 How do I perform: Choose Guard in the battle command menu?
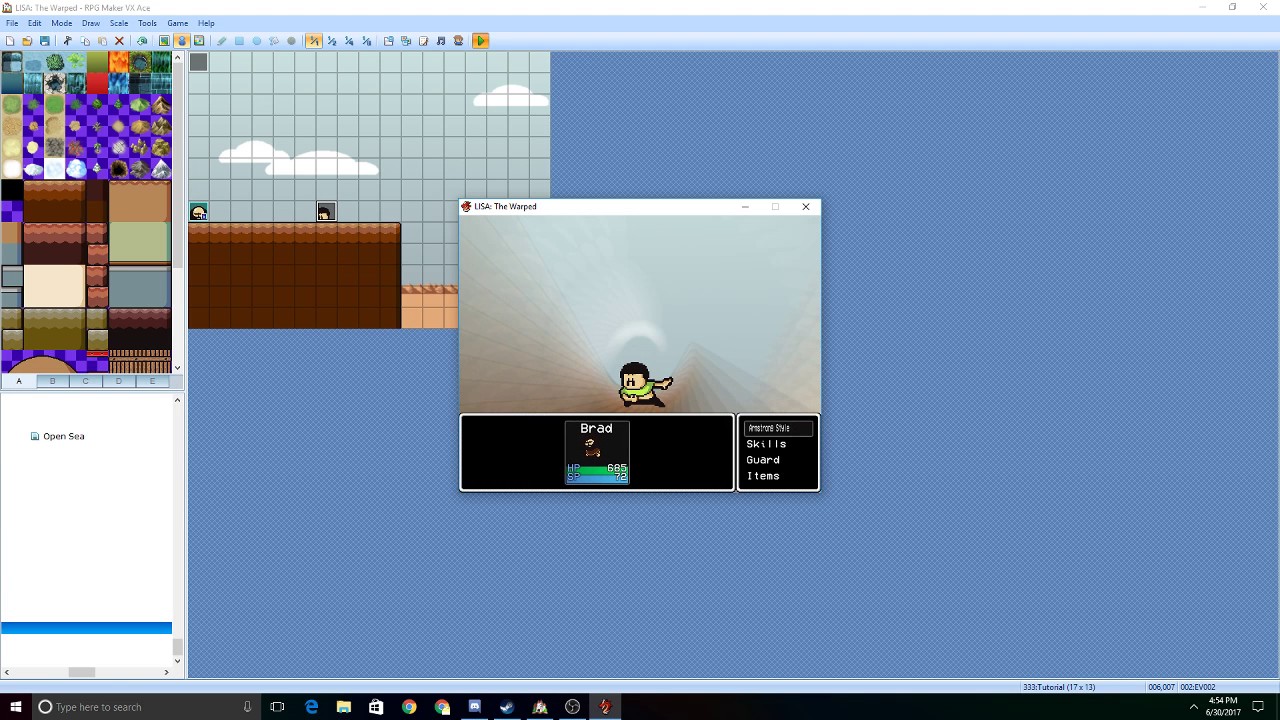763,460
